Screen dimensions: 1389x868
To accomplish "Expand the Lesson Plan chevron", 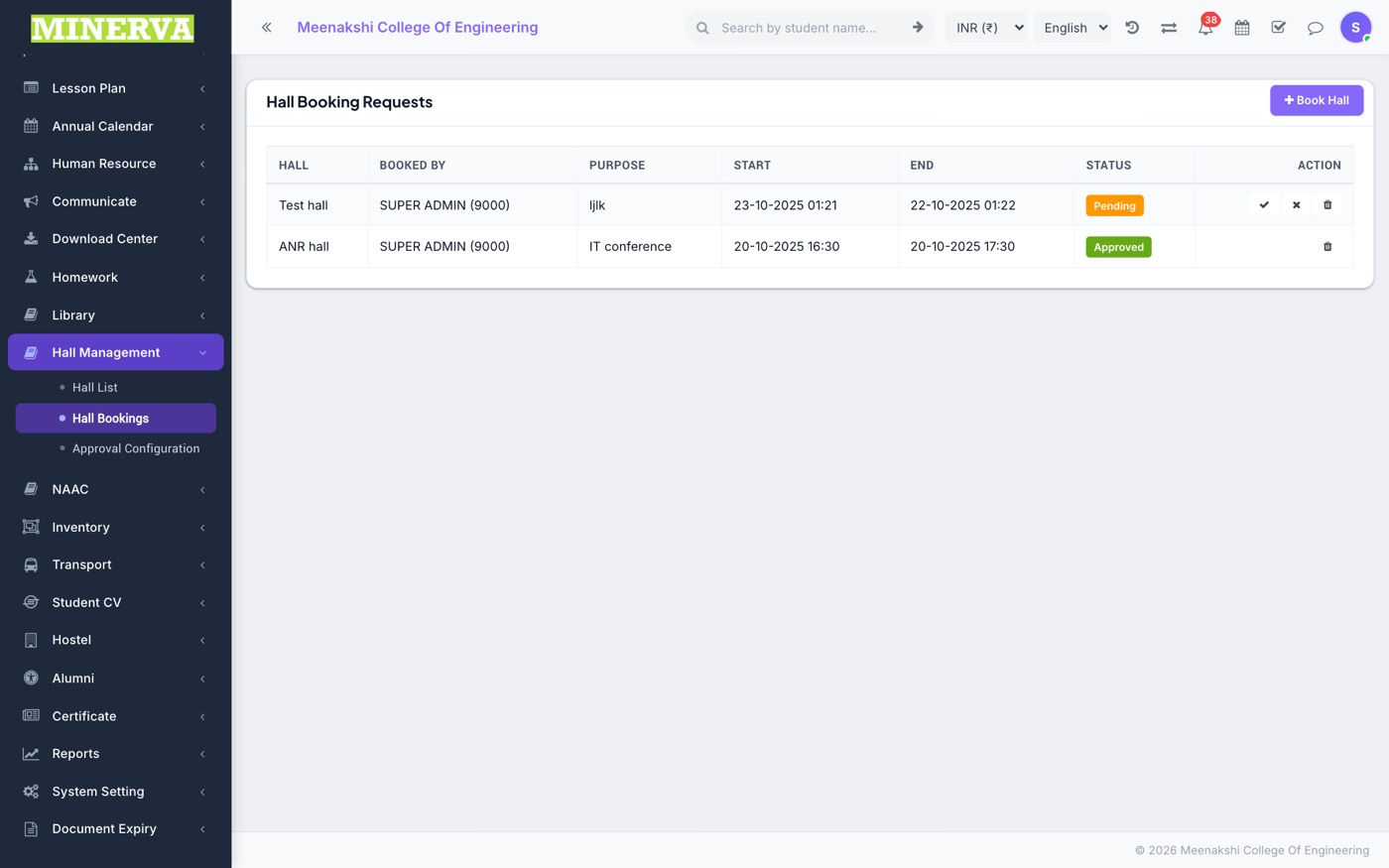I will 202,89.
